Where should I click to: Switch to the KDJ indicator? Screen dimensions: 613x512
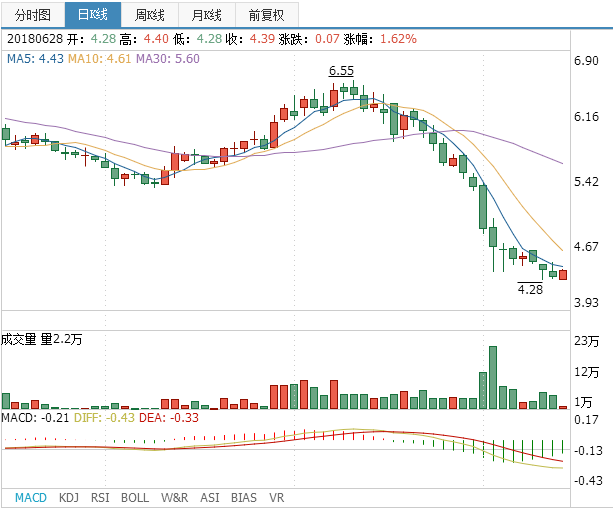[x=69, y=497]
